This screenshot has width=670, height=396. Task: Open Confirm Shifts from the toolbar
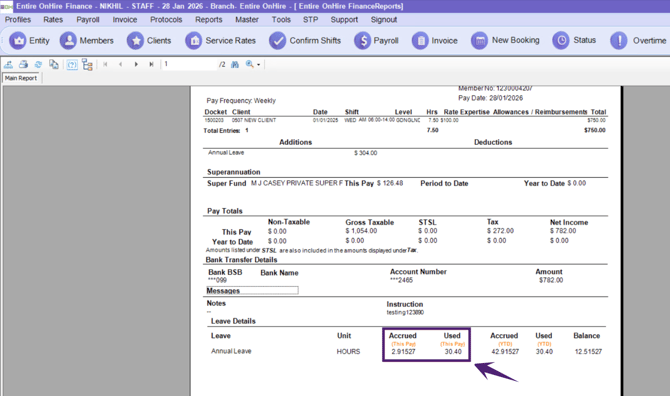305,41
